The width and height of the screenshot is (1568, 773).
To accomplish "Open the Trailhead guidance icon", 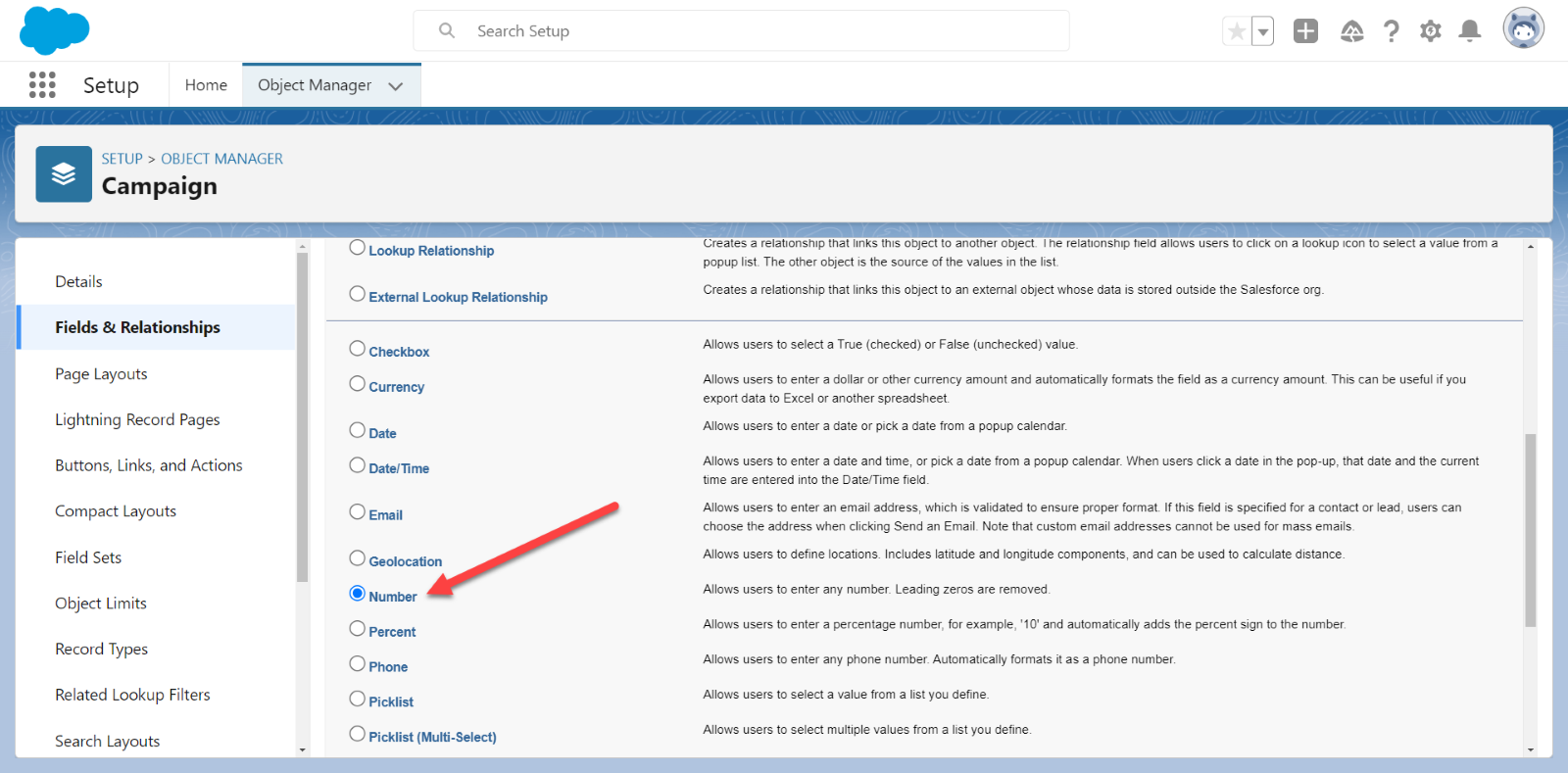I will click(1351, 31).
